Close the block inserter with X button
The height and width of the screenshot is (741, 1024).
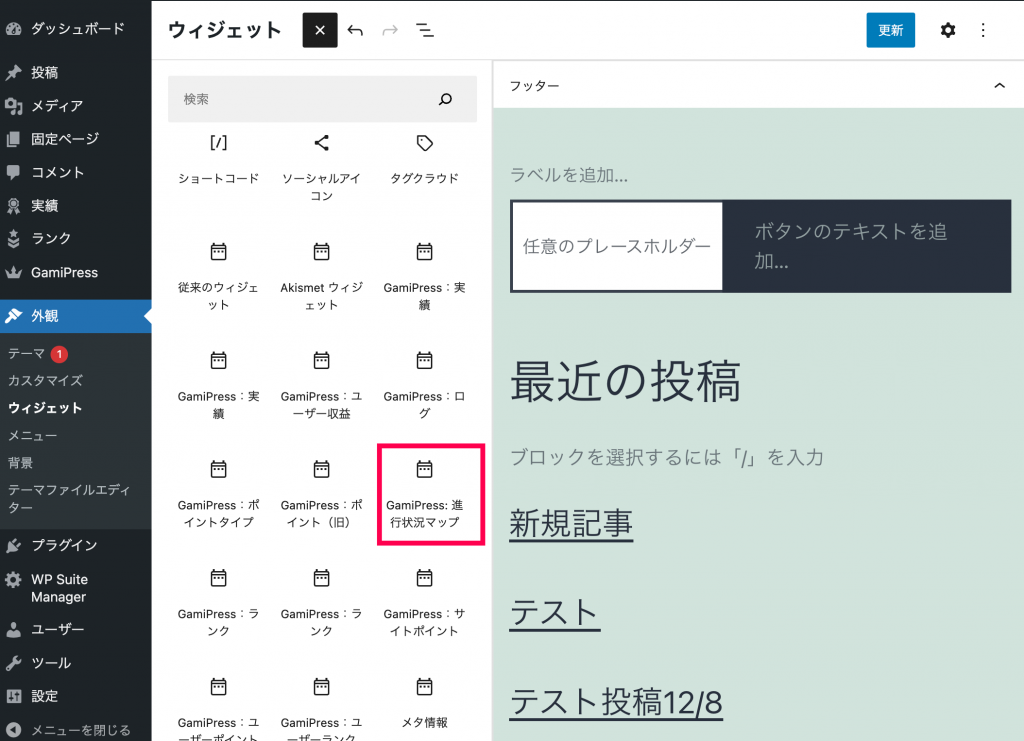[x=320, y=30]
